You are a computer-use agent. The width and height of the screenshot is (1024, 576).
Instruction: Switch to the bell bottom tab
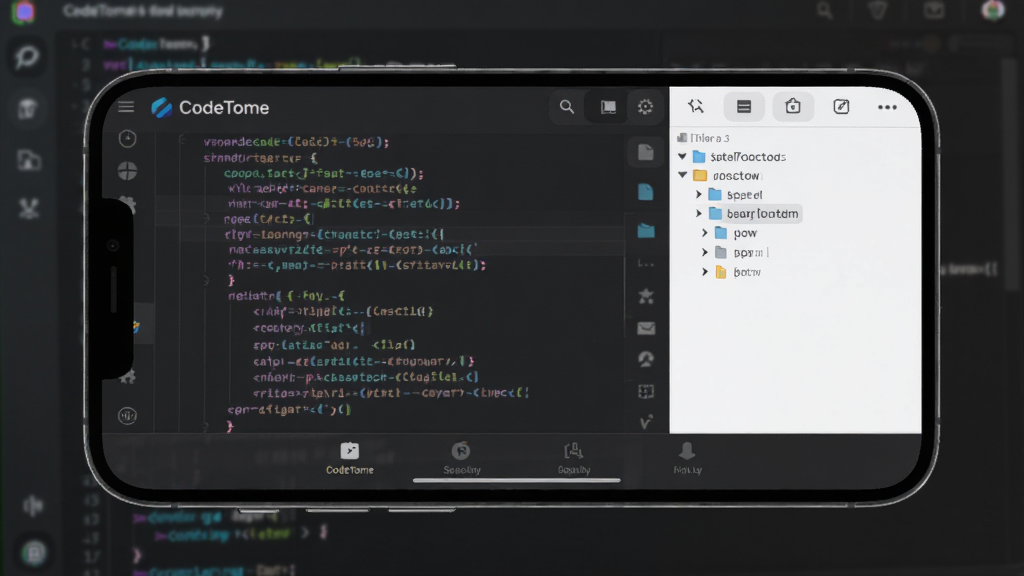tap(687, 458)
